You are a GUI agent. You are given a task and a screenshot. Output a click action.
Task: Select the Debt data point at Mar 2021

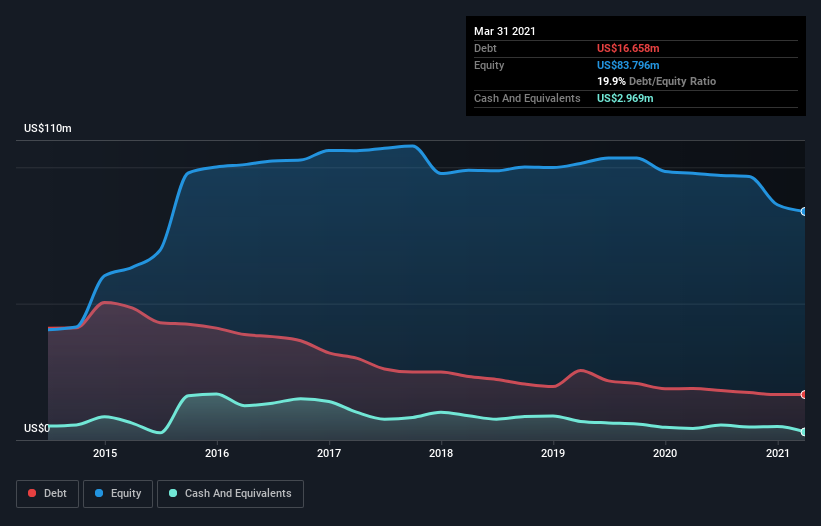coord(804,395)
